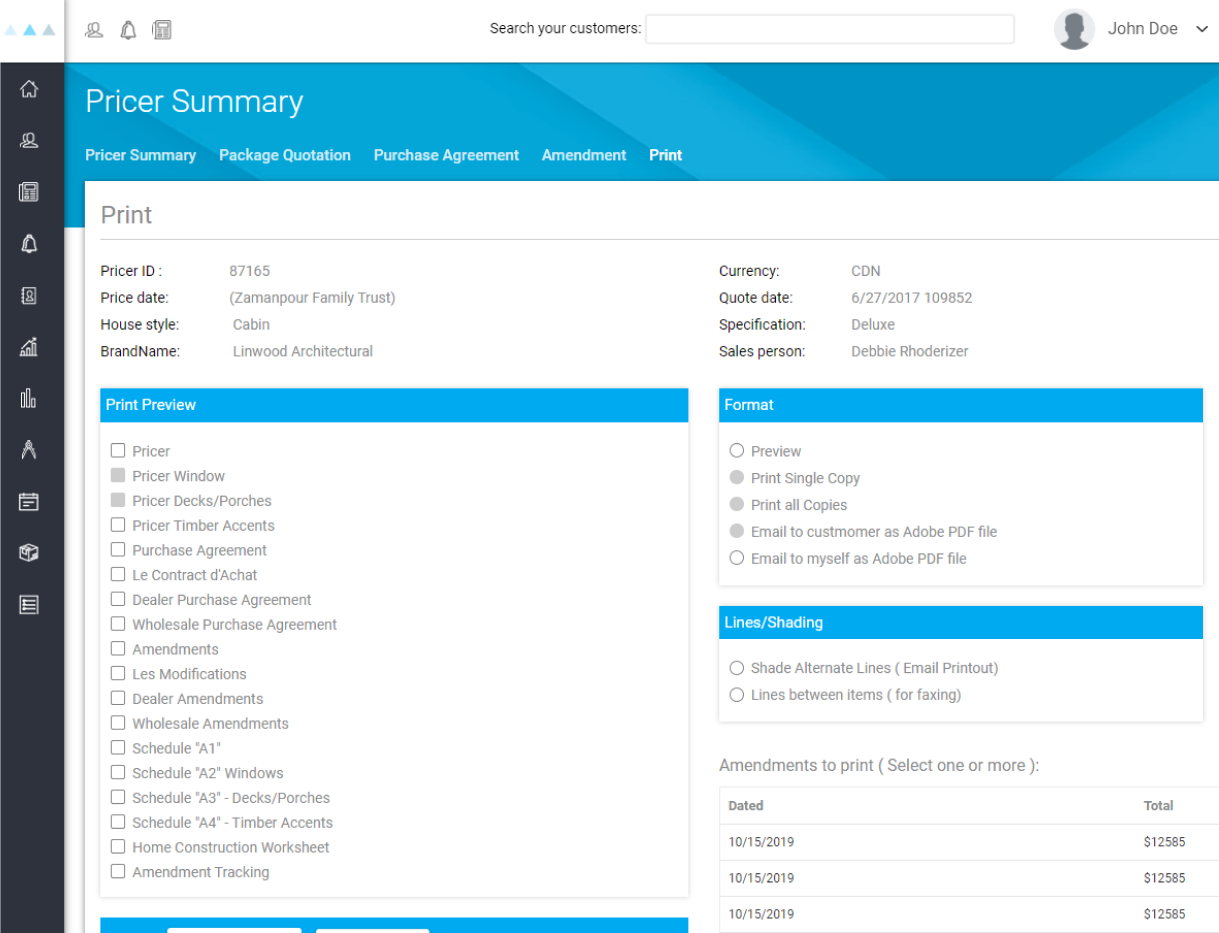Check the Dealer Amendments checkbox

pyautogui.click(x=118, y=698)
